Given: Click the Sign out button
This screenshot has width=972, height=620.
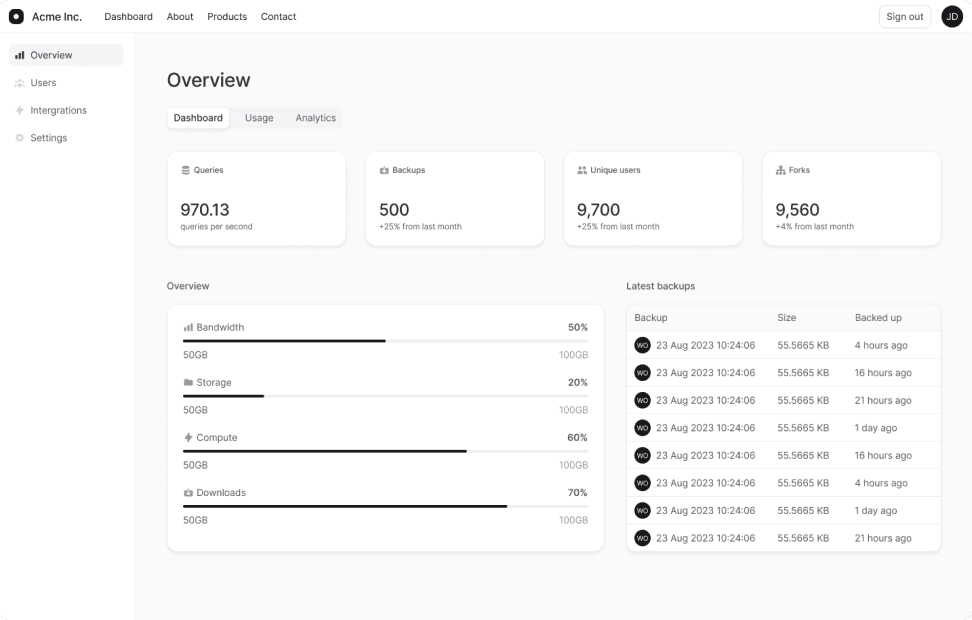Looking at the screenshot, I should click(904, 17).
